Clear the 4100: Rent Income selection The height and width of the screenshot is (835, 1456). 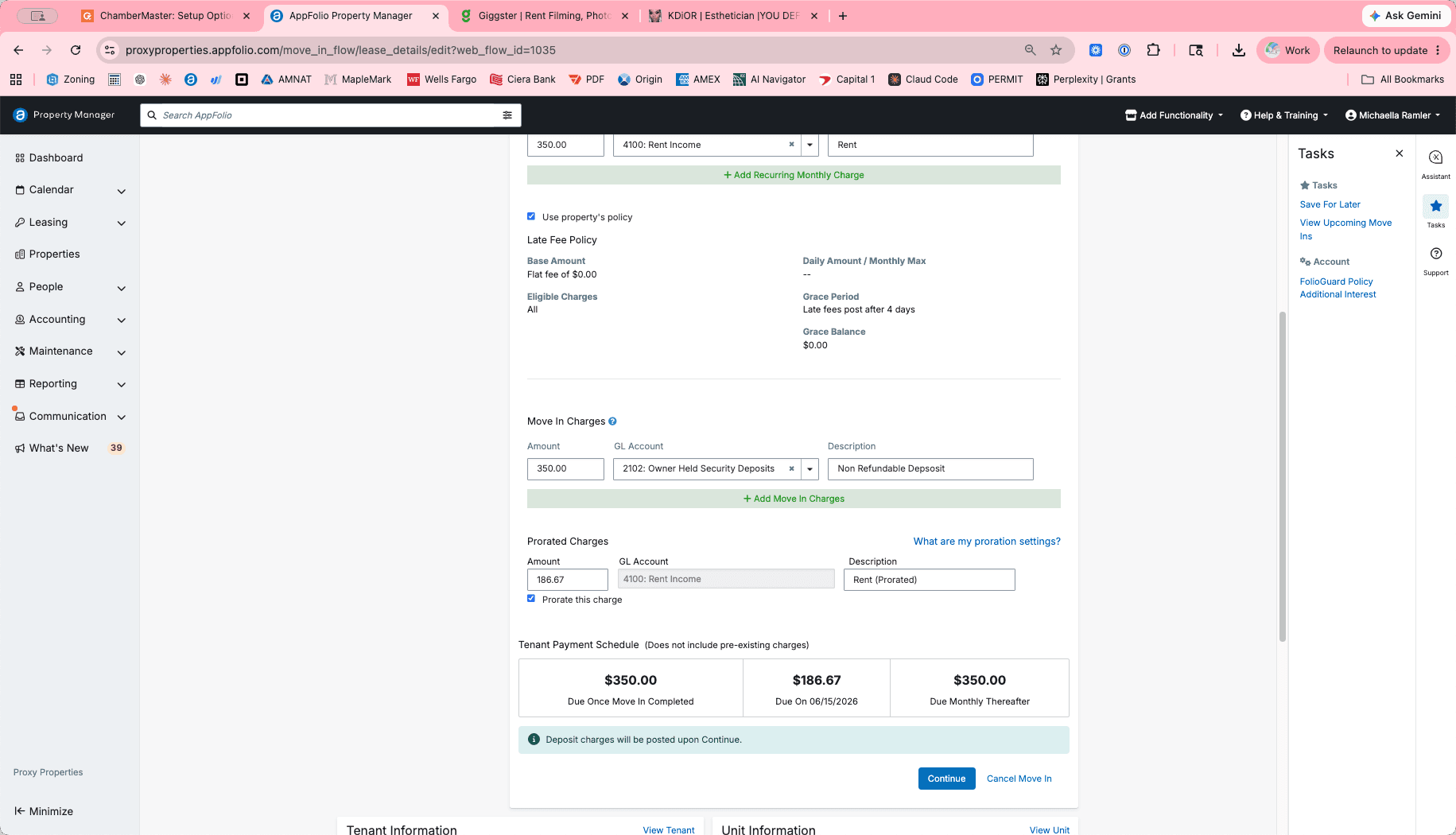click(791, 145)
